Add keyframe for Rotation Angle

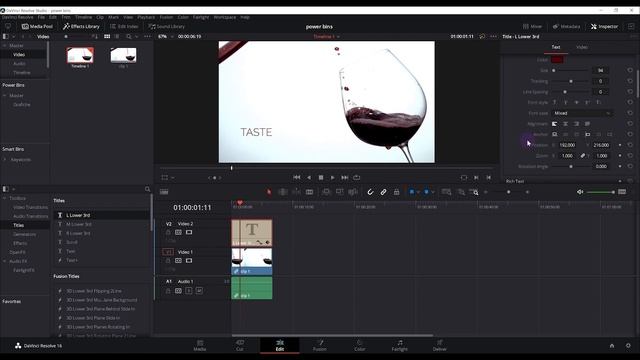[x=620, y=166]
